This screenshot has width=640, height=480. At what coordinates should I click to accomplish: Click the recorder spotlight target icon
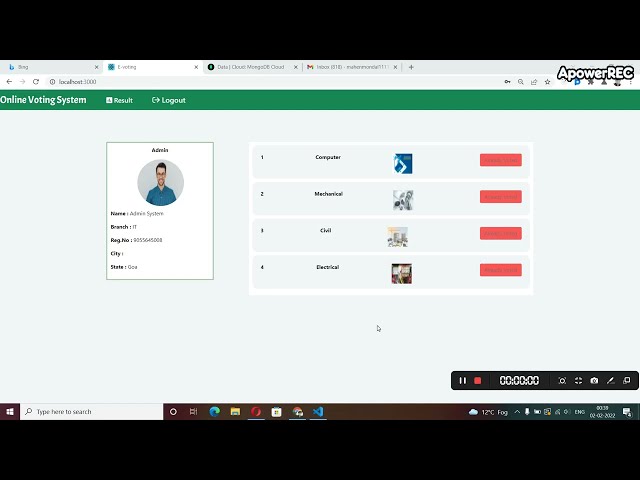[x=562, y=380]
